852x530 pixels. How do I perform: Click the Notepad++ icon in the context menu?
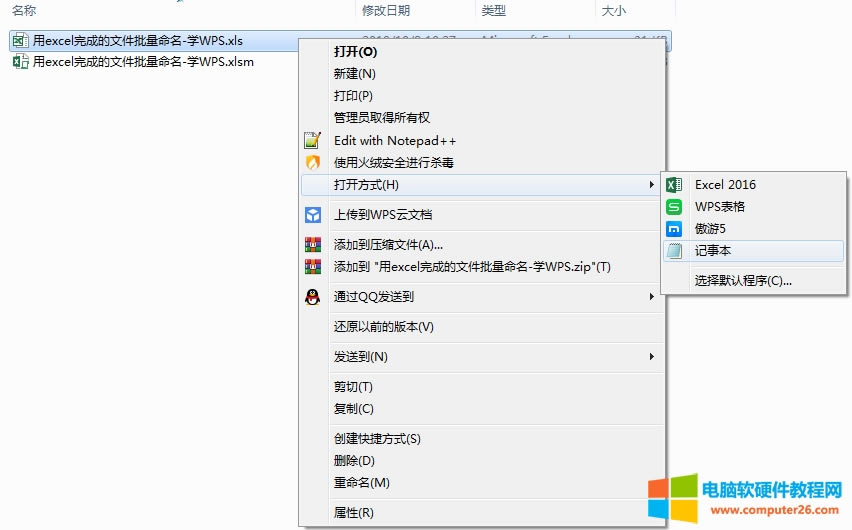pos(312,140)
